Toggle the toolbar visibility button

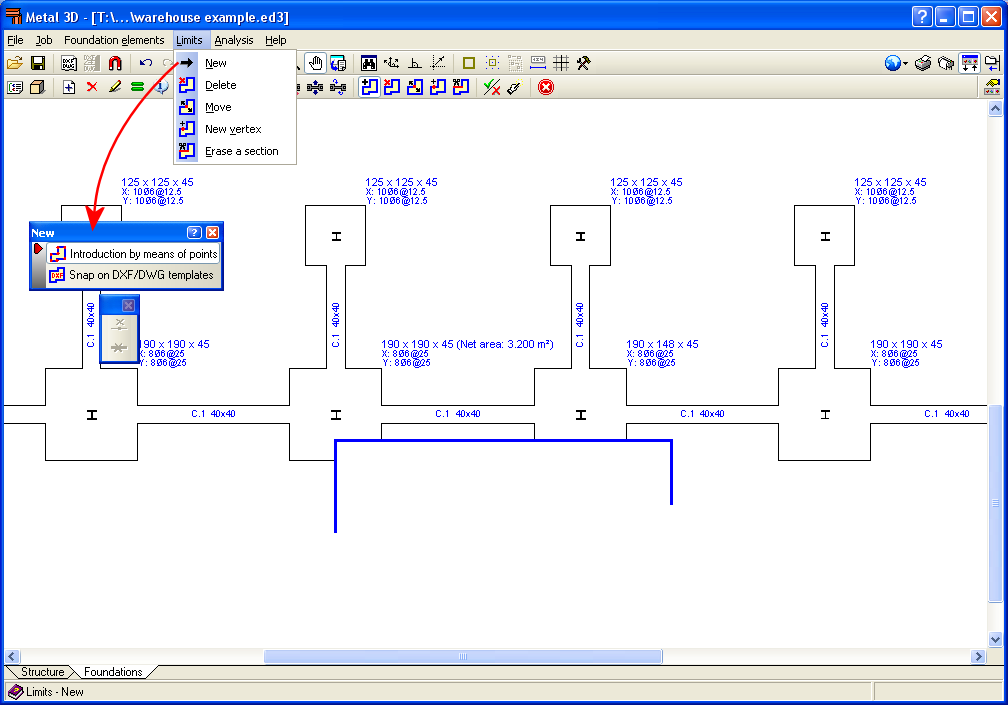click(969, 63)
